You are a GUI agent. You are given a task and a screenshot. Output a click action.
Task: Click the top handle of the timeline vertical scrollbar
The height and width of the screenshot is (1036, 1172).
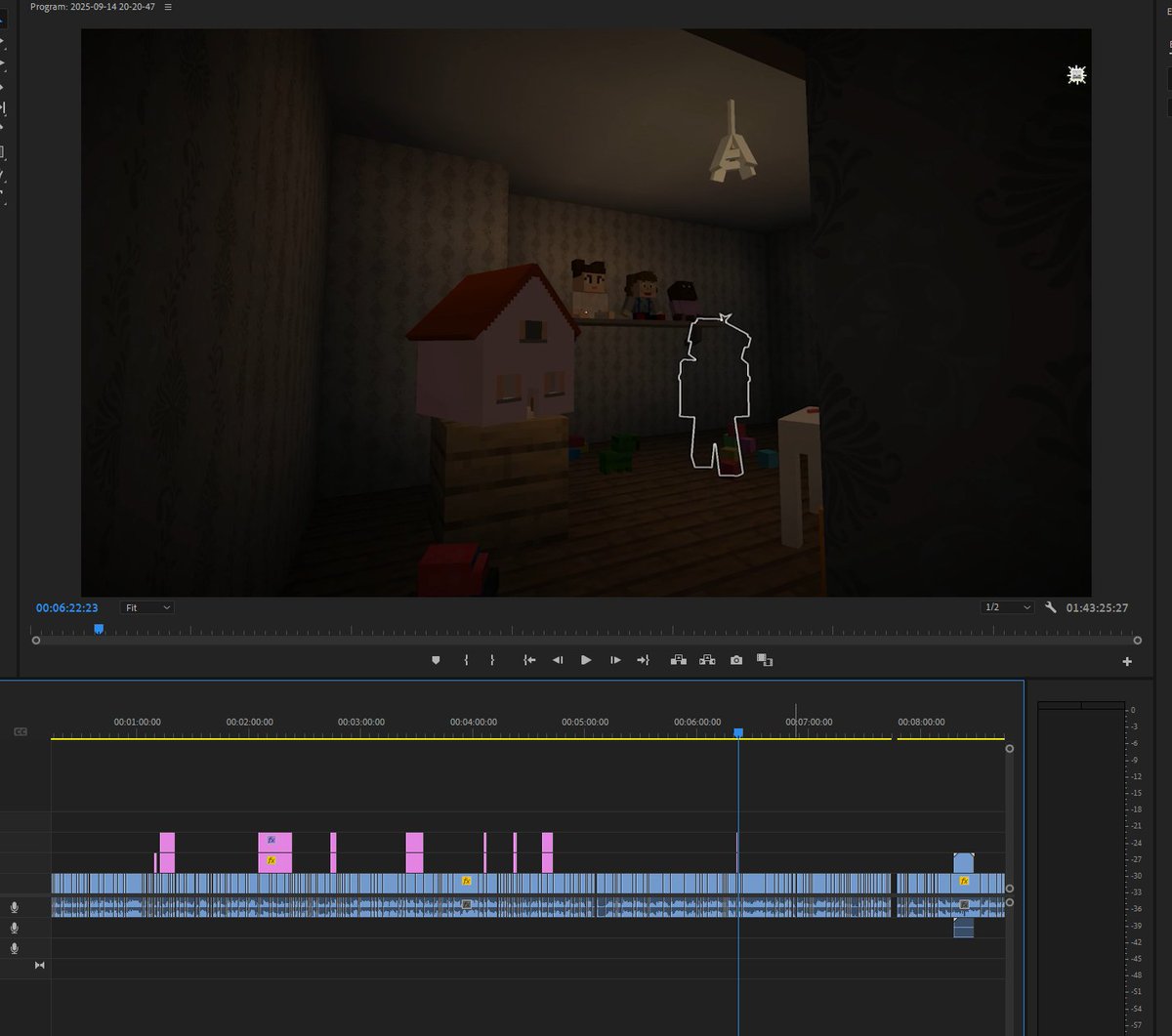pyautogui.click(x=1009, y=749)
